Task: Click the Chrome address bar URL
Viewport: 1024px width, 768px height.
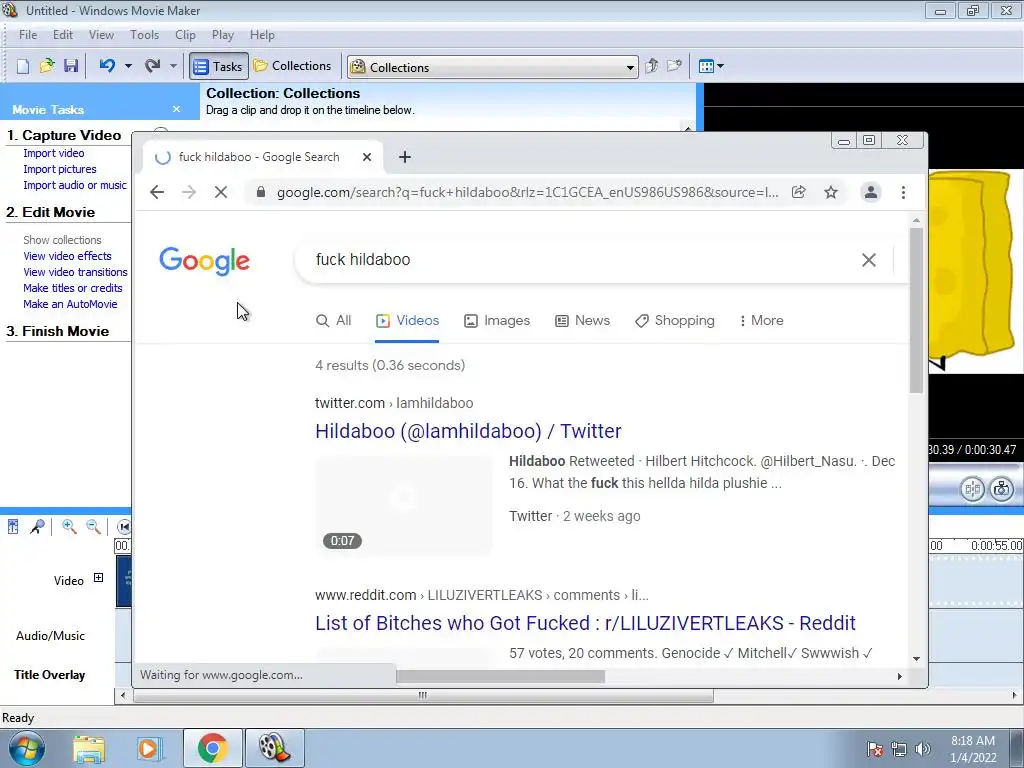Action: 527,193
